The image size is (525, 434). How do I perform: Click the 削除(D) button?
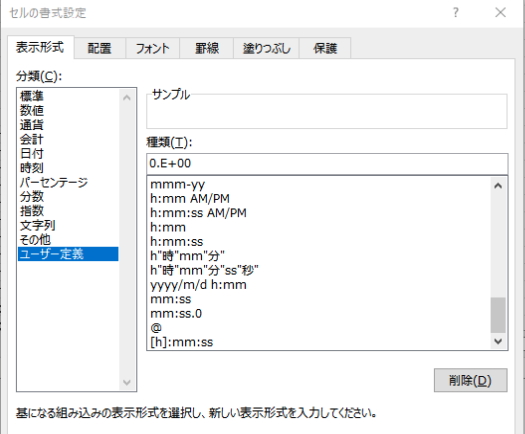click(470, 380)
